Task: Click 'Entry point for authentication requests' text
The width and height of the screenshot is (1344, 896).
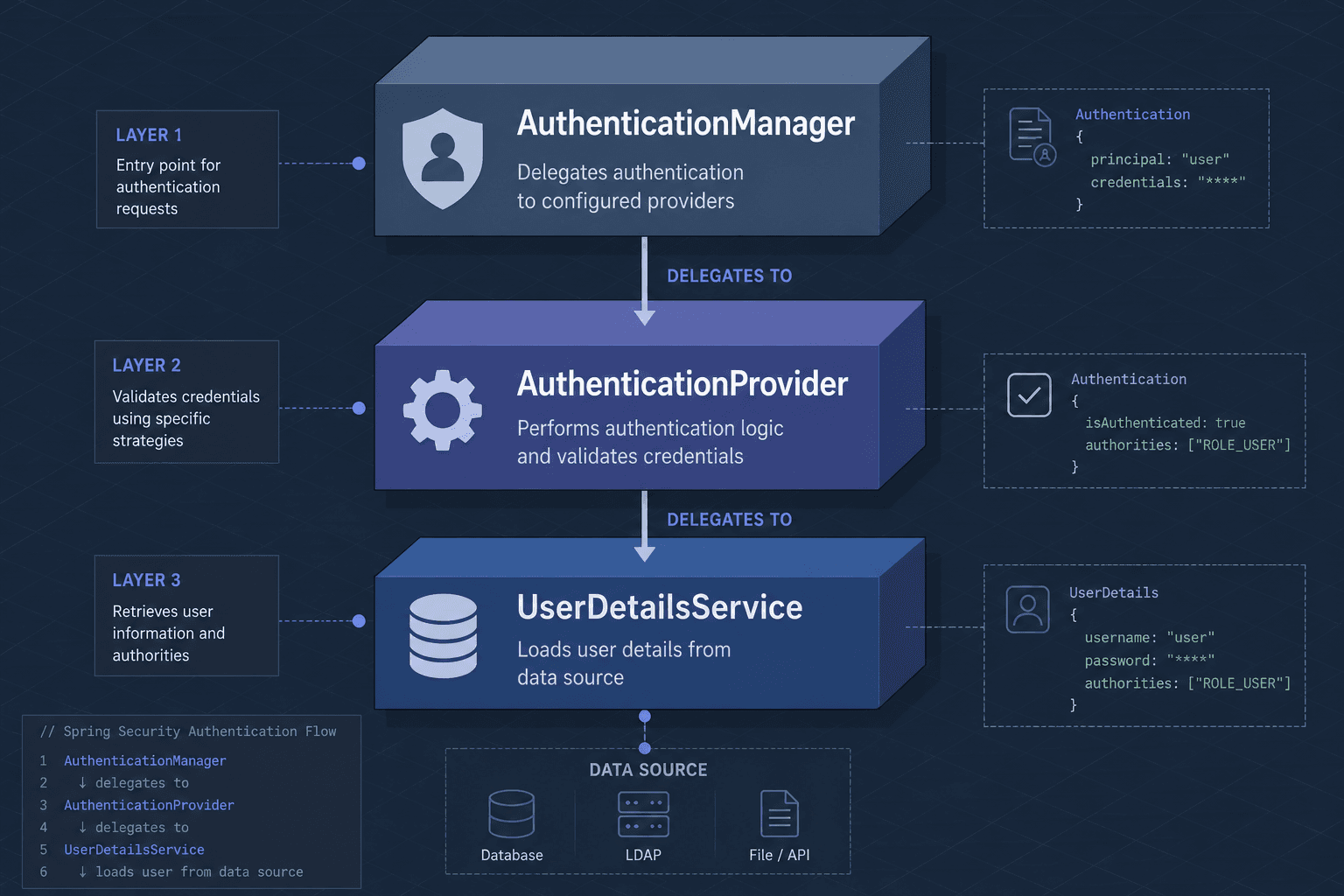Action: [168, 186]
